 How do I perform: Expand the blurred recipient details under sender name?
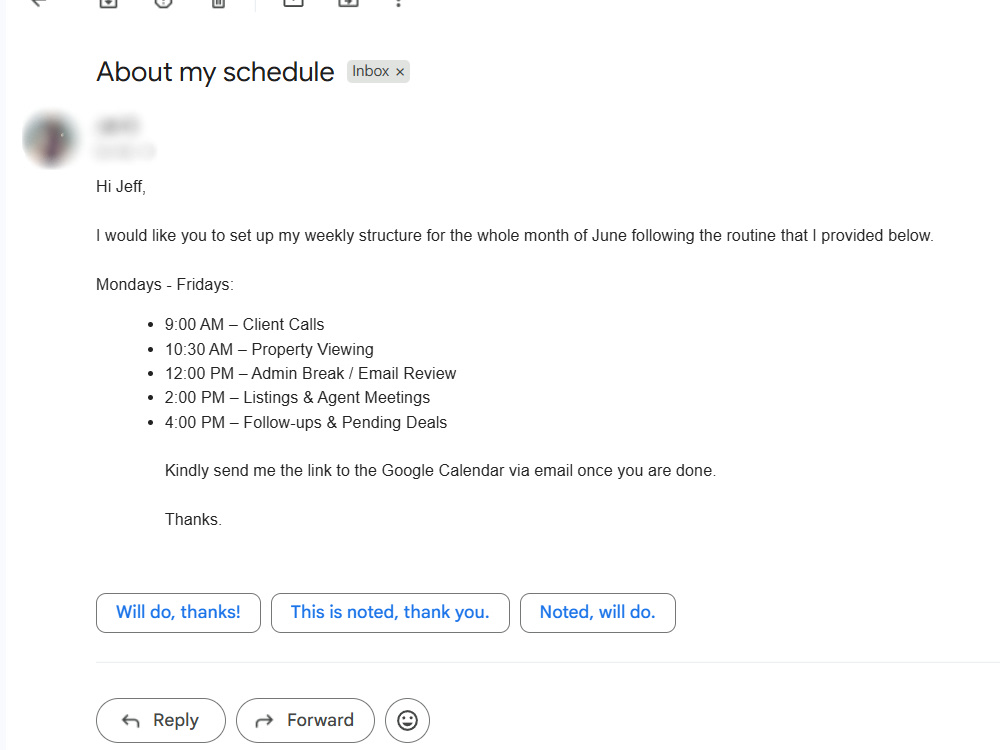coord(125,152)
